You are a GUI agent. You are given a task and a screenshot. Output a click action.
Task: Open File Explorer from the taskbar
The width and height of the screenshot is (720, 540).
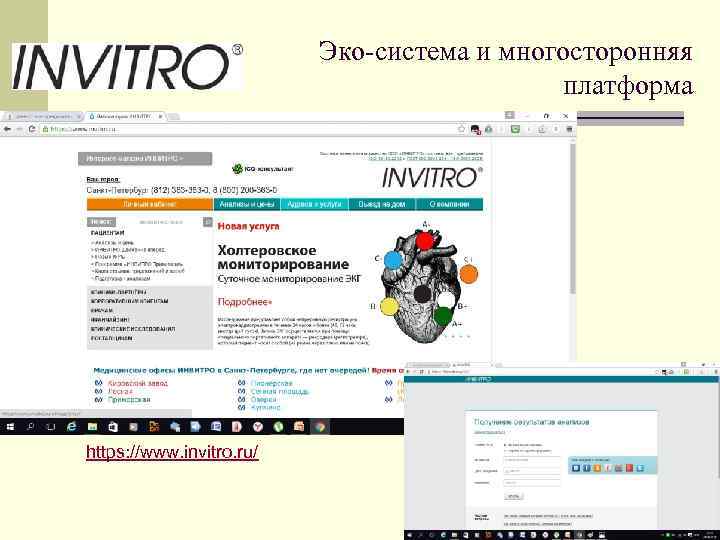coord(92,427)
